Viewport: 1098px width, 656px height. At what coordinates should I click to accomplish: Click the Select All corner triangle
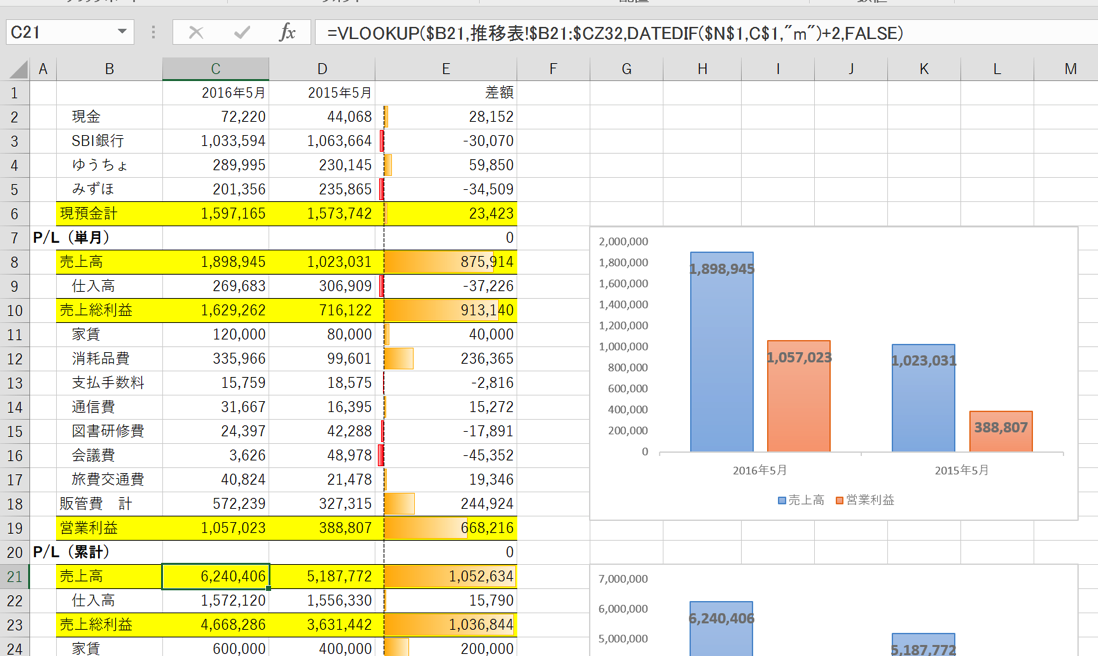tap(18, 69)
